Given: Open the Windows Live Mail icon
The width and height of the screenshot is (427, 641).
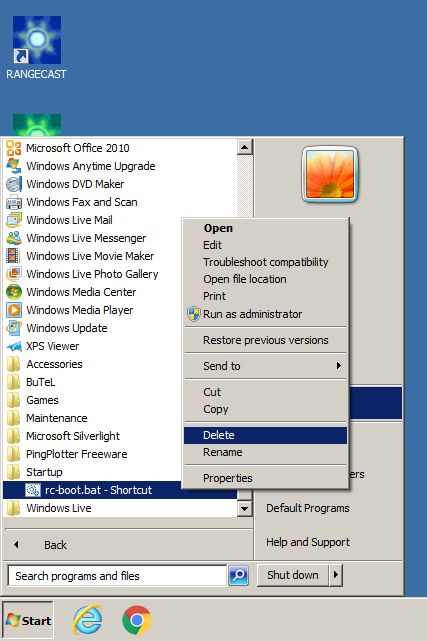Looking at the screenshot, I should pyautogui.click(x=14, y=220).
